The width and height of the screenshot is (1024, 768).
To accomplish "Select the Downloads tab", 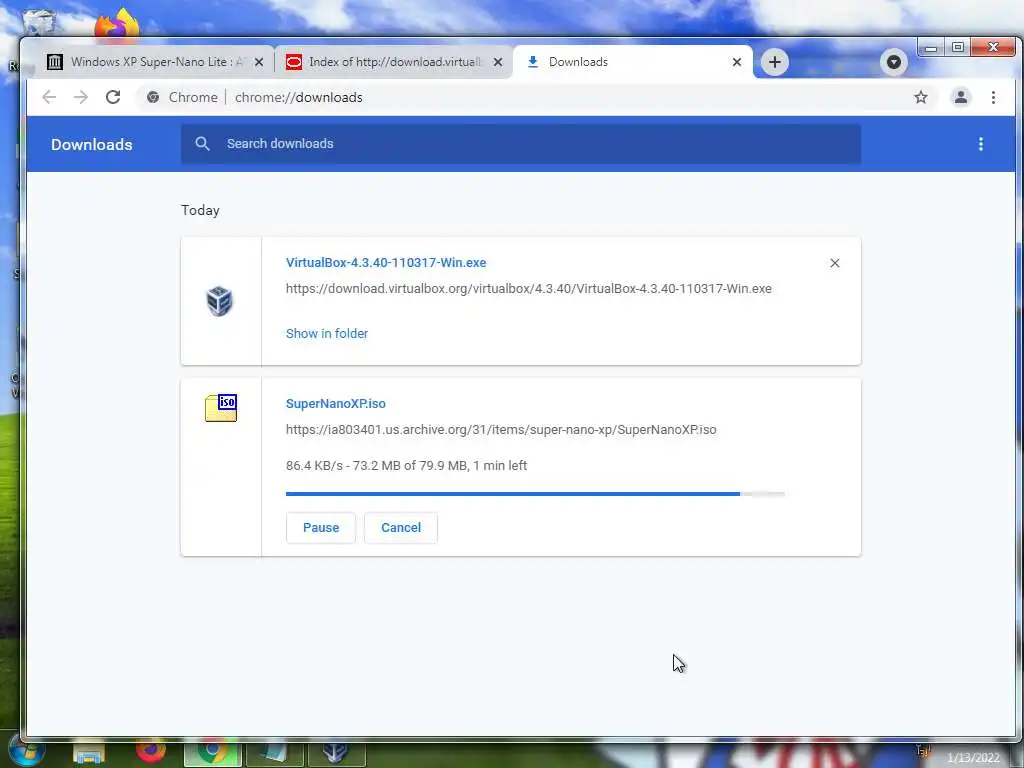I will 632,62.
